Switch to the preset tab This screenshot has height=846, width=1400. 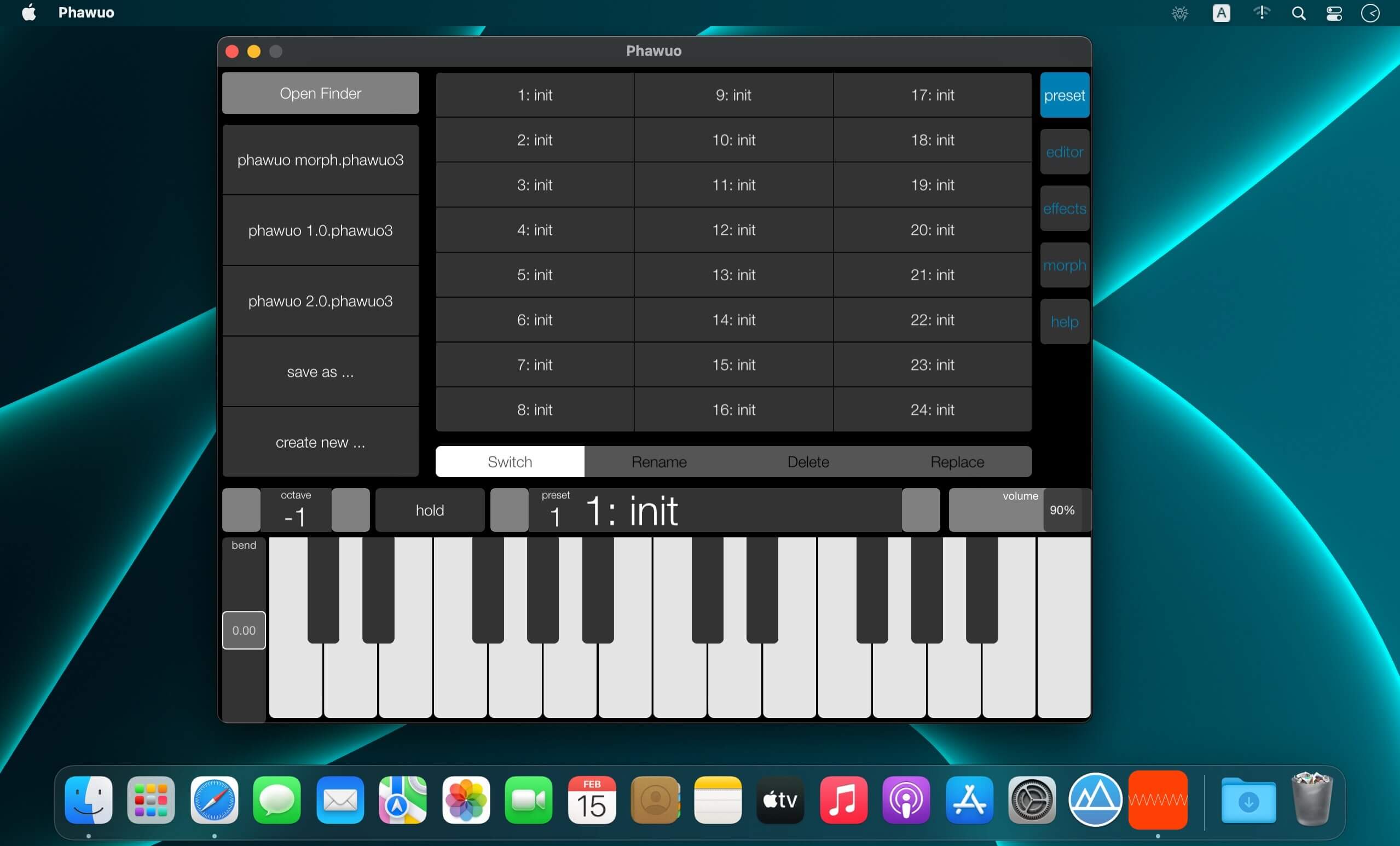point(1065,95)
